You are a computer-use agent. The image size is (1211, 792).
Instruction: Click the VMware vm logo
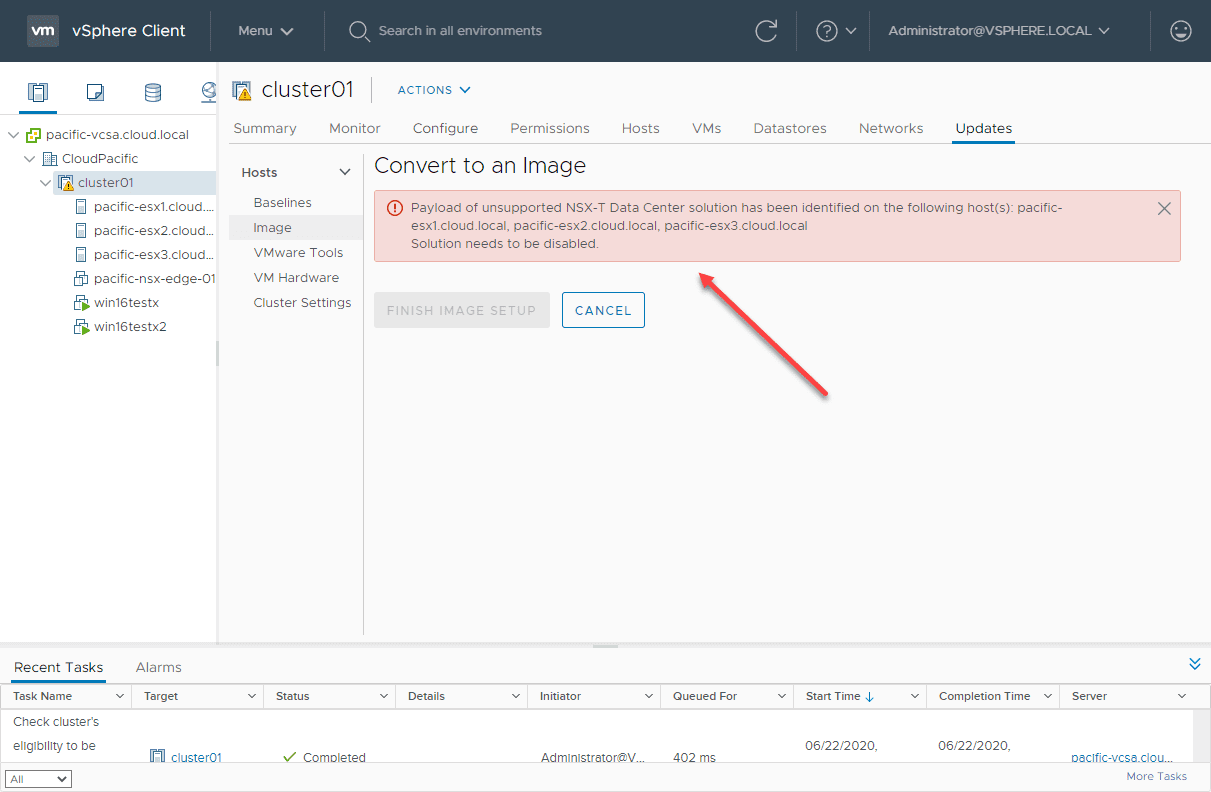pyautogui.click(x=43, y=31)
